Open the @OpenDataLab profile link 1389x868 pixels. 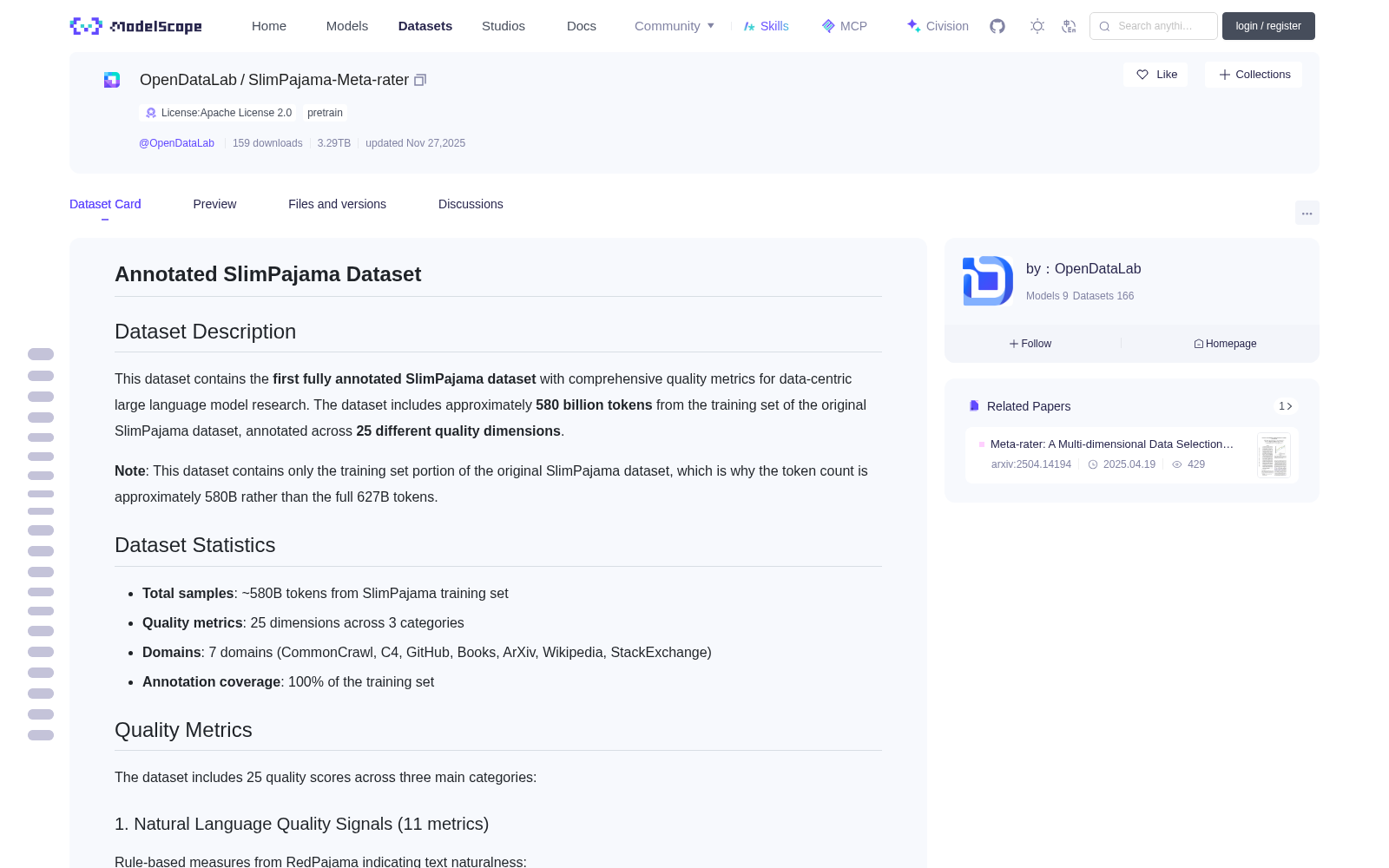point(176,143)
